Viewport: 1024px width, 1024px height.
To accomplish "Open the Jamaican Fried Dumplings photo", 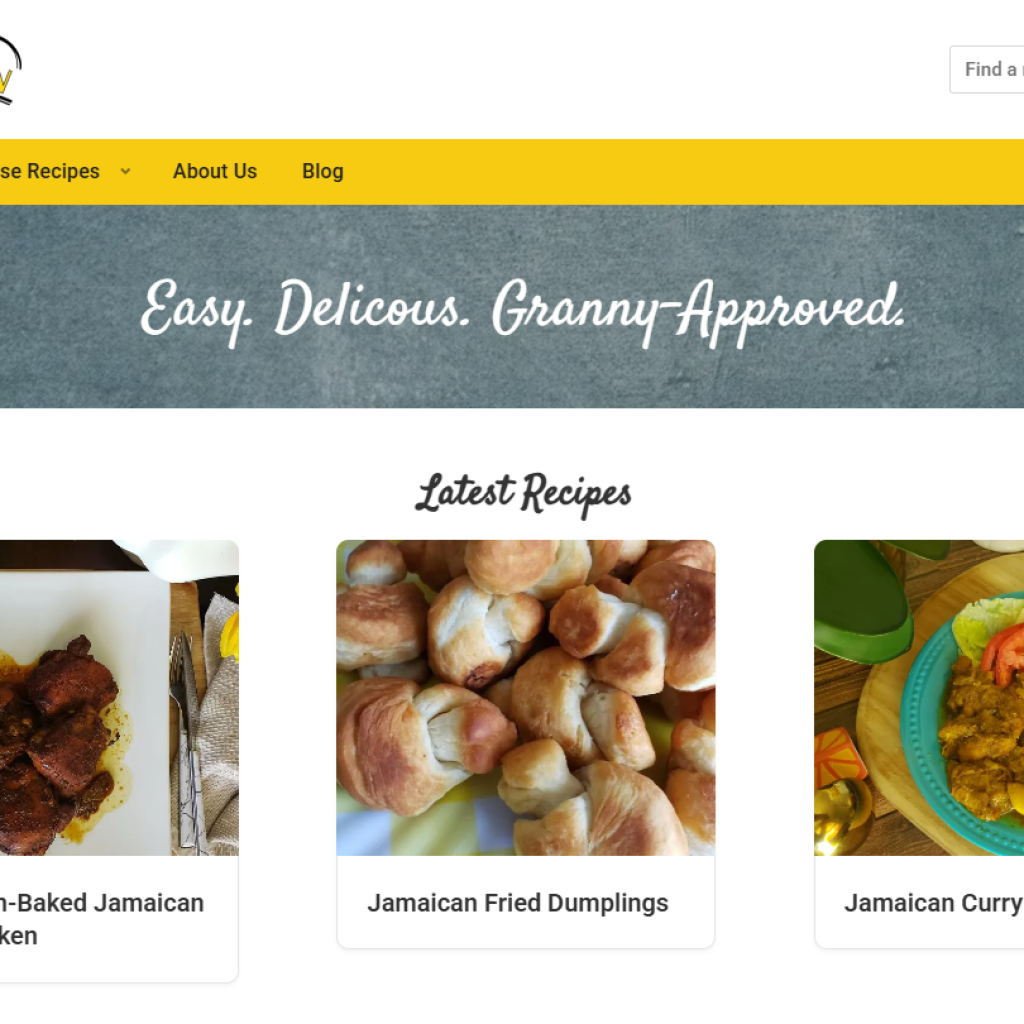I will coord(526,697).
